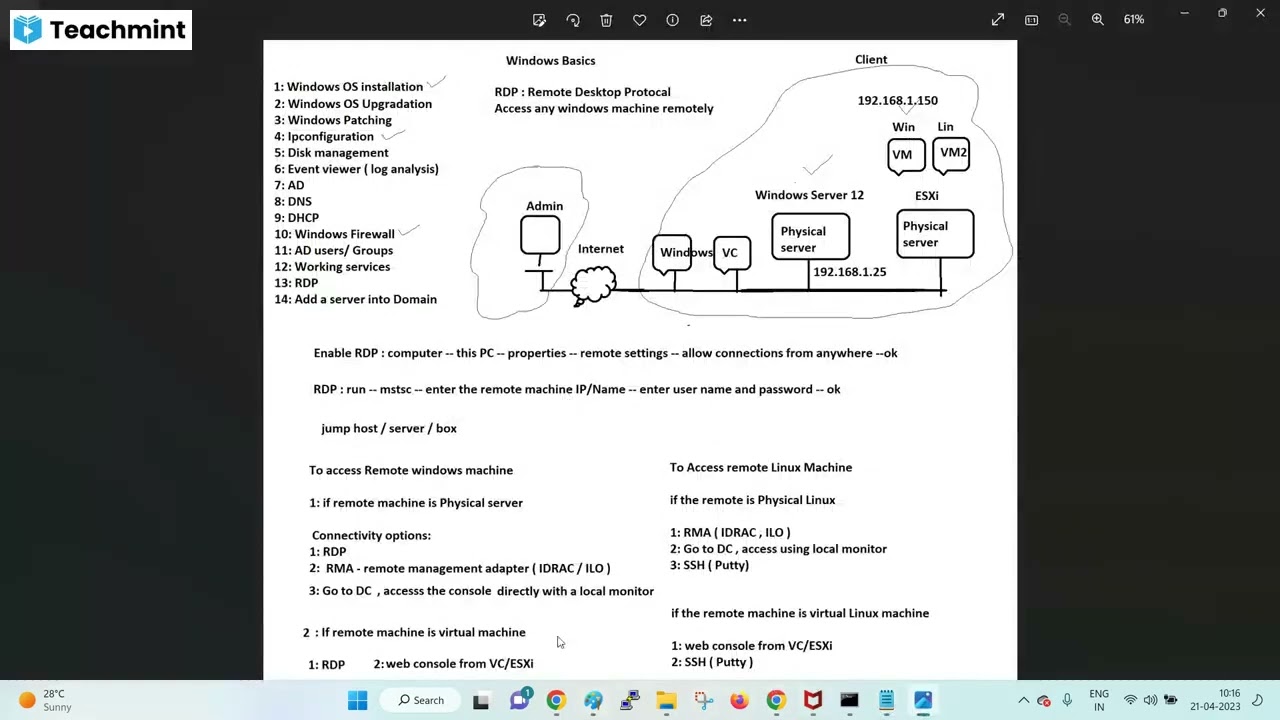Viewport: 1280px width, 720px height.
Task: Add image to favorites with heart icon
Action: tap(639, 20)
